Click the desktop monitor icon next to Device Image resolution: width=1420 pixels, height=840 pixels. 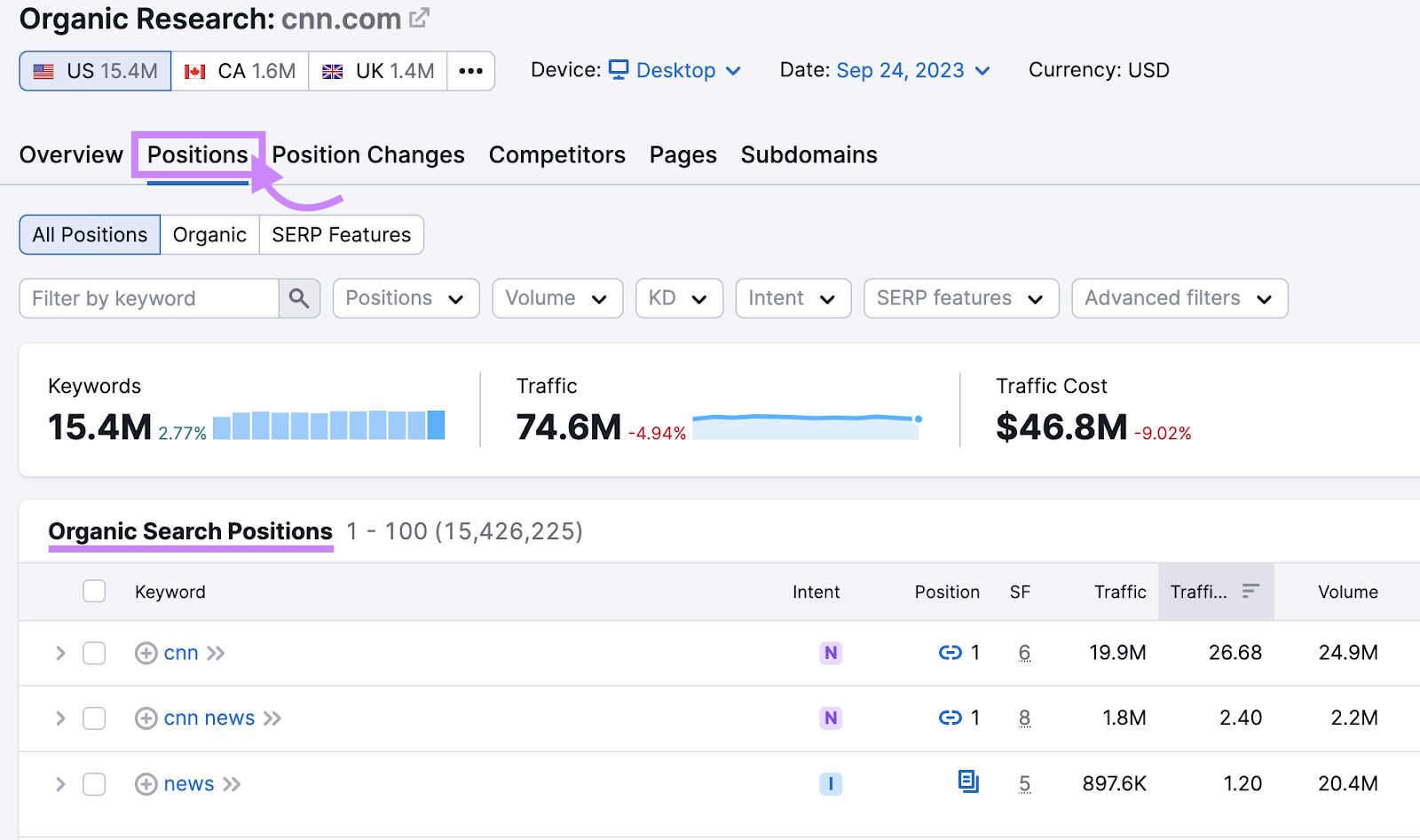(x=619, y=69)
